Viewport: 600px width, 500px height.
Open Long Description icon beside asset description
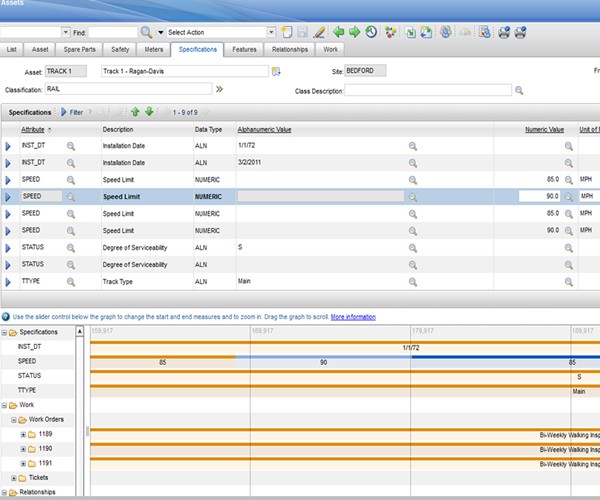276,71
